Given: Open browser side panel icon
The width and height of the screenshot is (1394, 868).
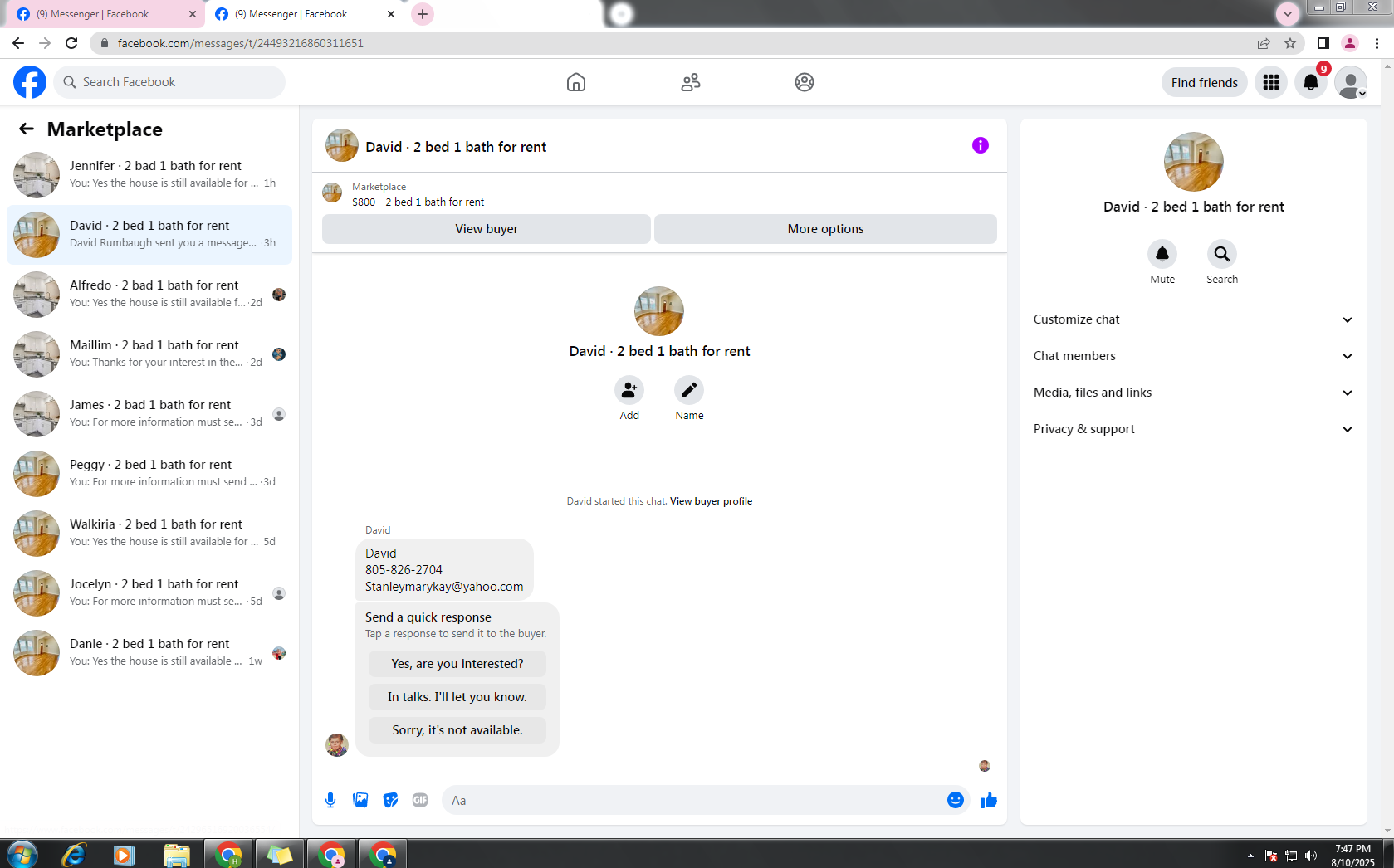Looking at the screenshot, I should coord(1323,43).
